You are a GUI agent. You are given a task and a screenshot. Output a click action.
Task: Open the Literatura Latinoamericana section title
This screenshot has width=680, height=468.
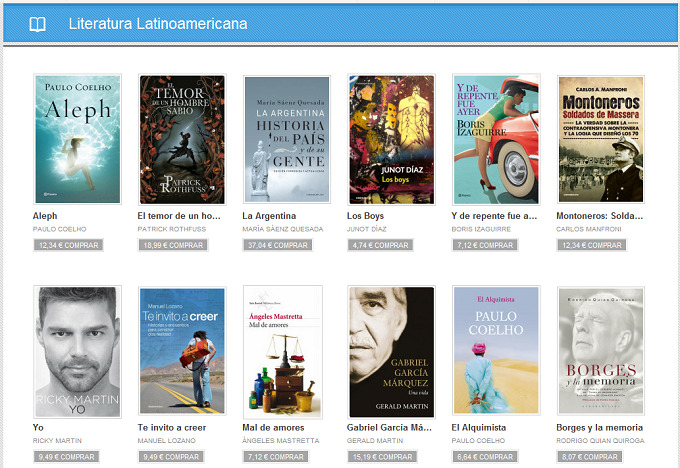(158, 23)
